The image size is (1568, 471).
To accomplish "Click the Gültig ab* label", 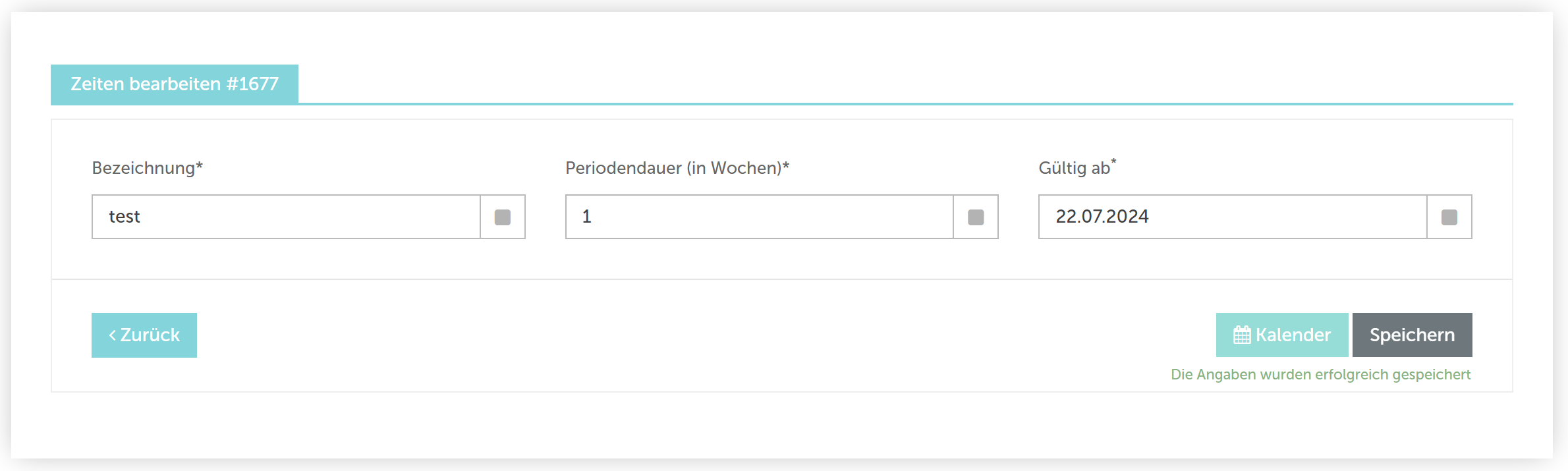I will click(x=1077, y=167).
